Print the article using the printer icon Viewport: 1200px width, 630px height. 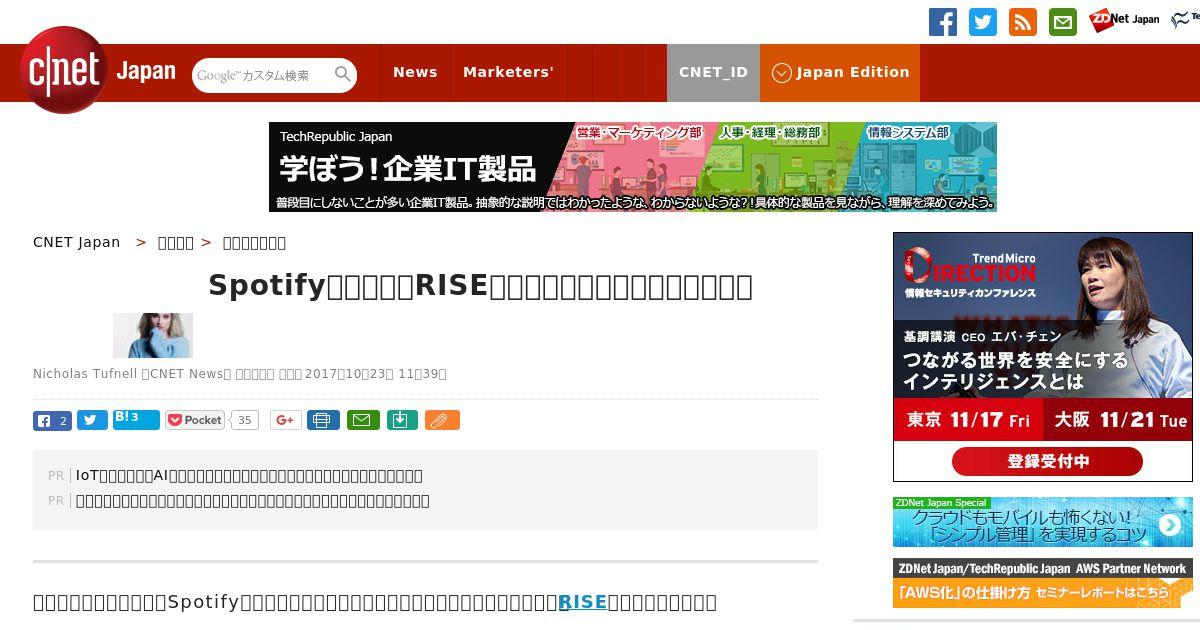(x=323, y=420)
